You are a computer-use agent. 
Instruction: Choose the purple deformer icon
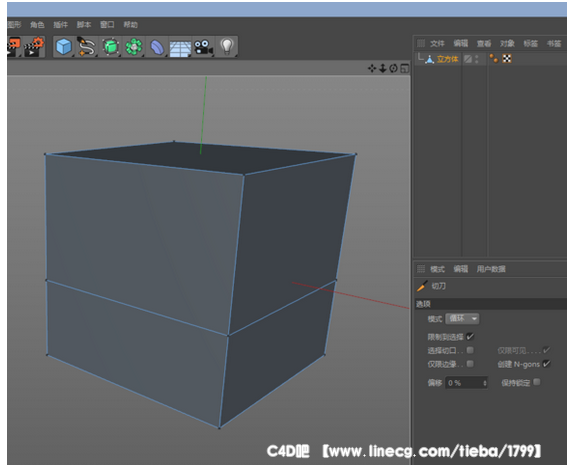tap(157, 47)
